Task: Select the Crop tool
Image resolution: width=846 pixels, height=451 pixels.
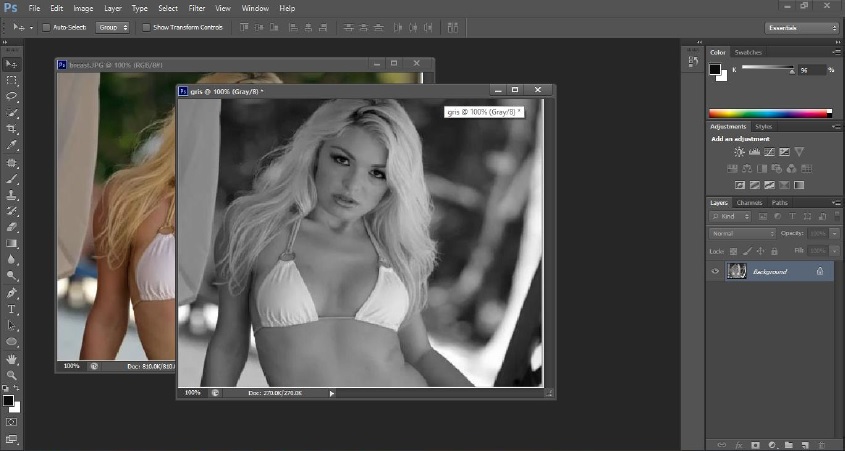Action: [12, 129]
